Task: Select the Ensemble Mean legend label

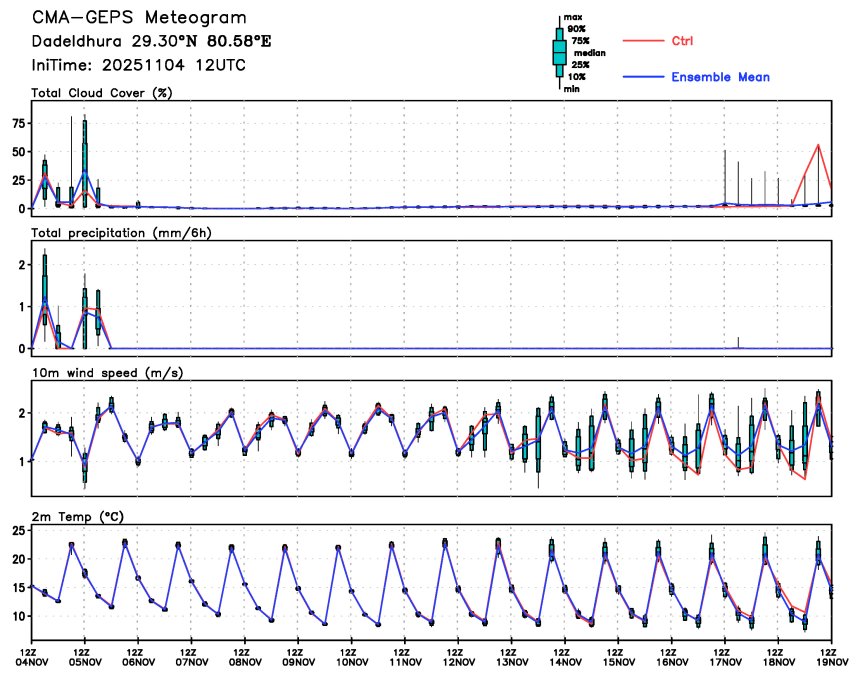Action: tap(720, 77)
